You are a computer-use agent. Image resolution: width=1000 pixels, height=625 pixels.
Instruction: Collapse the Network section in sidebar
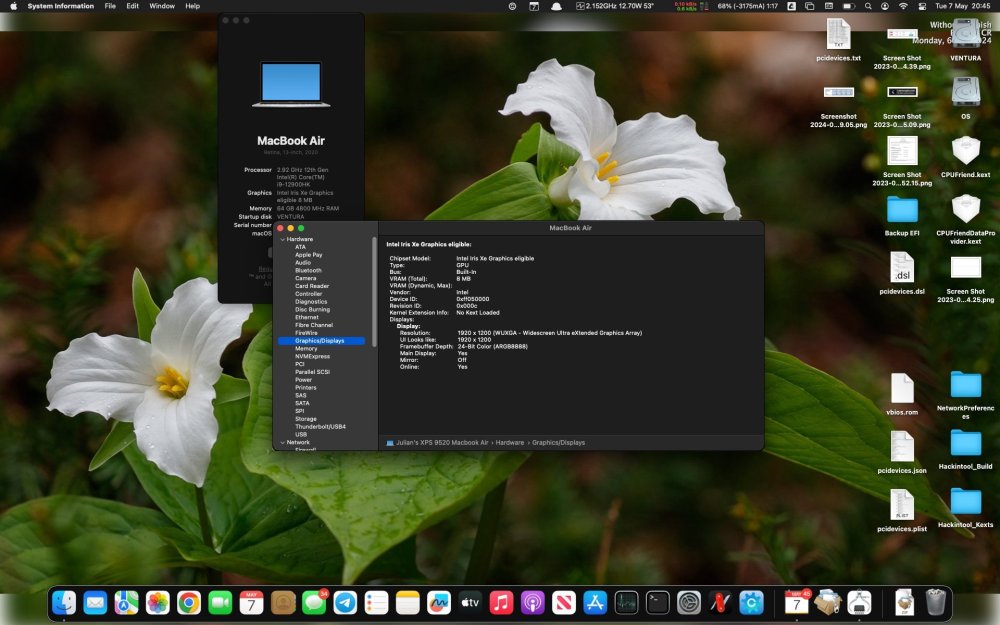[x=283, y=443]
